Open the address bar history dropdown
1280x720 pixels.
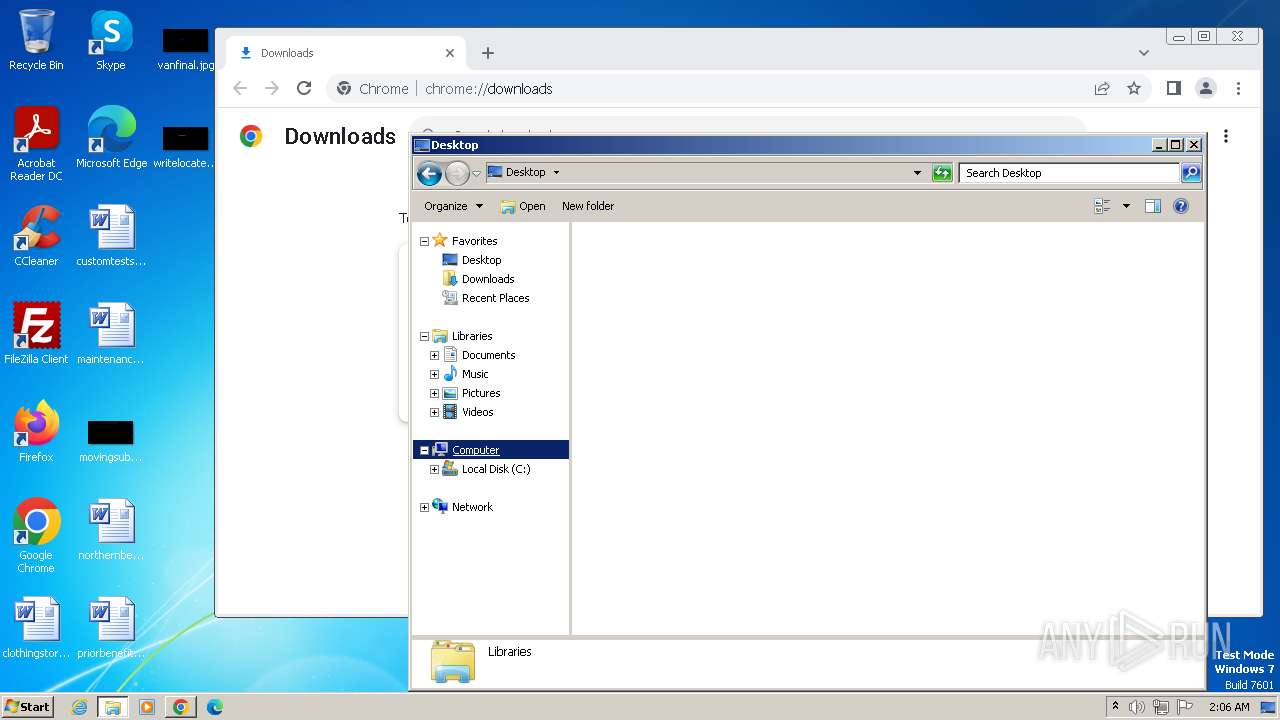pyautogui.click(x=917, y=173)
